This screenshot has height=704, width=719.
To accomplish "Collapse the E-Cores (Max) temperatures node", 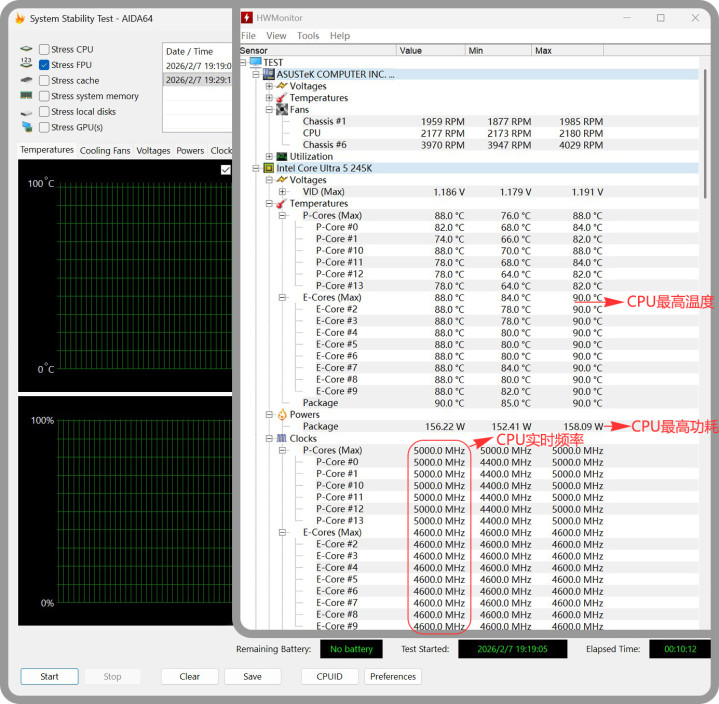I will [282, 298].
